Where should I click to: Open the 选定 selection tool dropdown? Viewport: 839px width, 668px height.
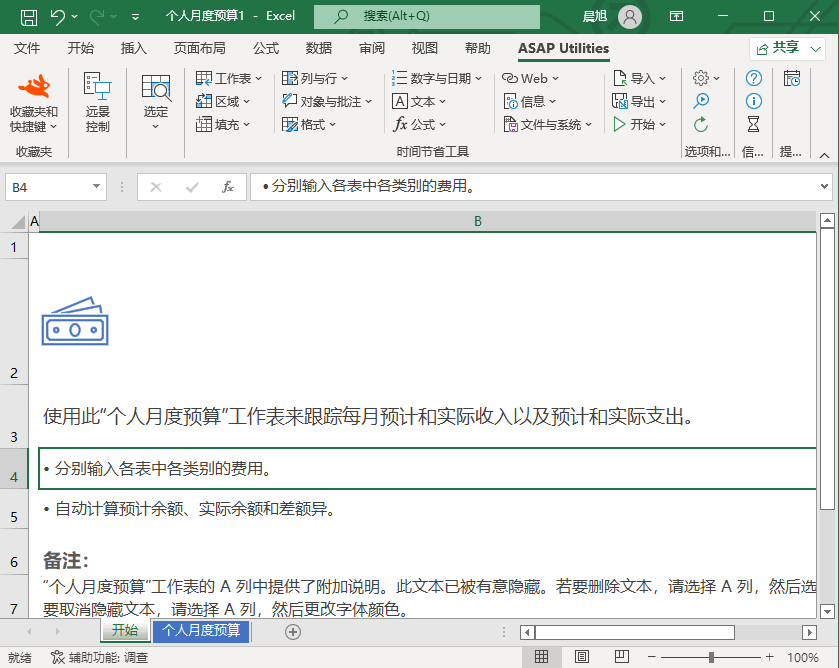pyautogui.click(x=156, y=103)
